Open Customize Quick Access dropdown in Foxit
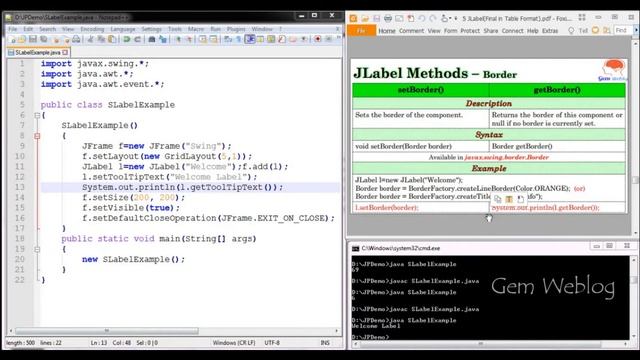640x360 pixels. tap(456, 18)
